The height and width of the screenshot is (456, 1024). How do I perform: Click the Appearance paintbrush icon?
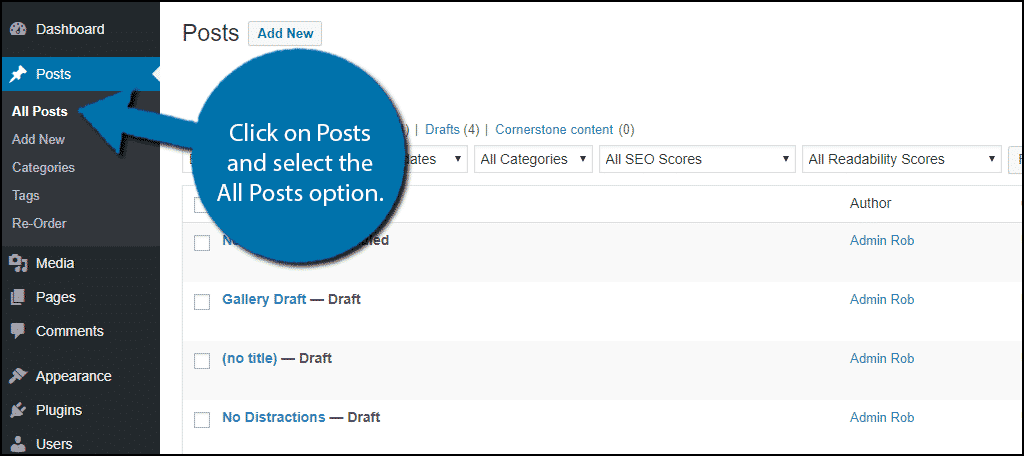[x=18, y=376]
